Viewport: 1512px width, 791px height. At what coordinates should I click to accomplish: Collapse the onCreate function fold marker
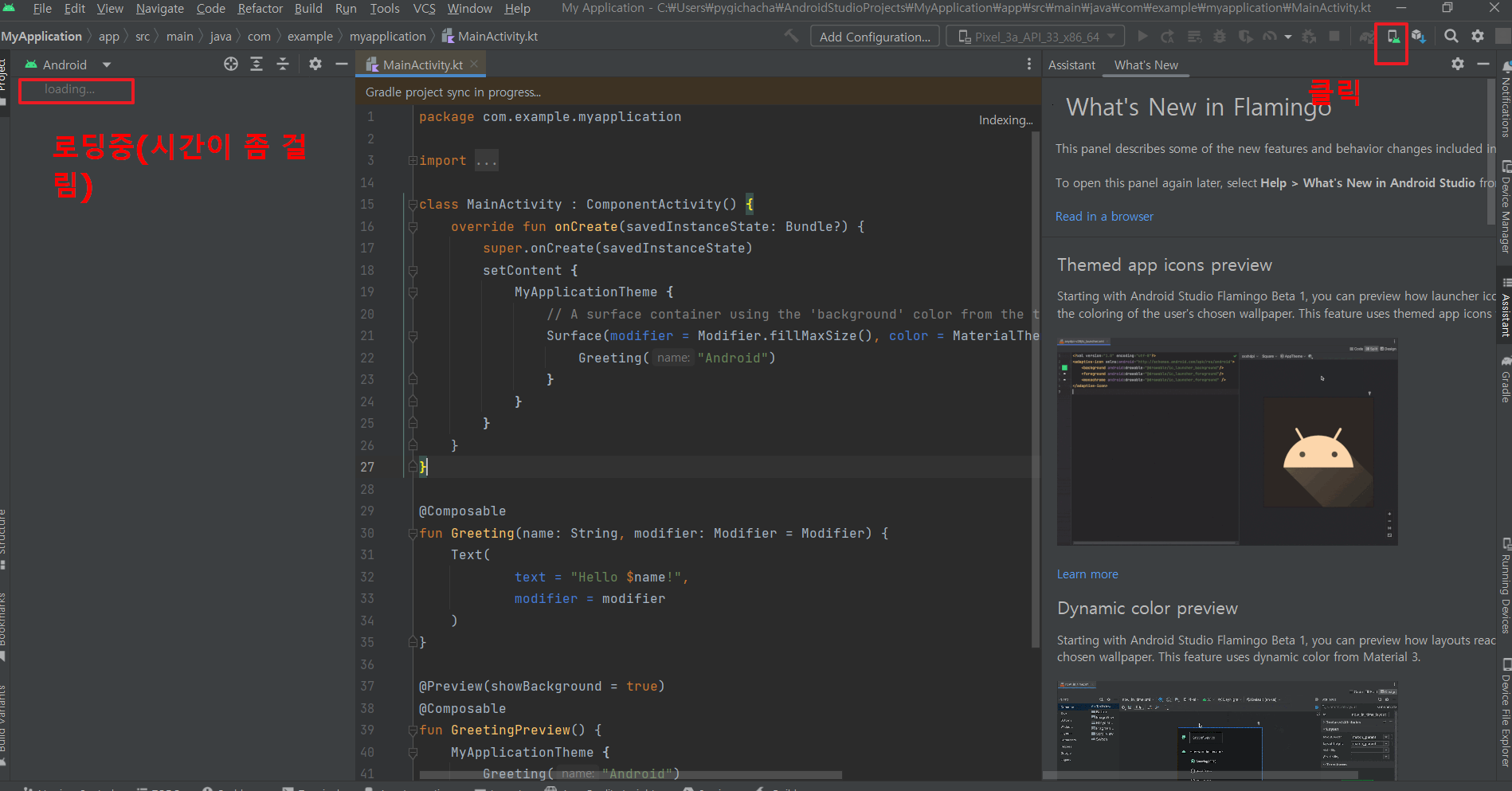[x=413, y=226]
